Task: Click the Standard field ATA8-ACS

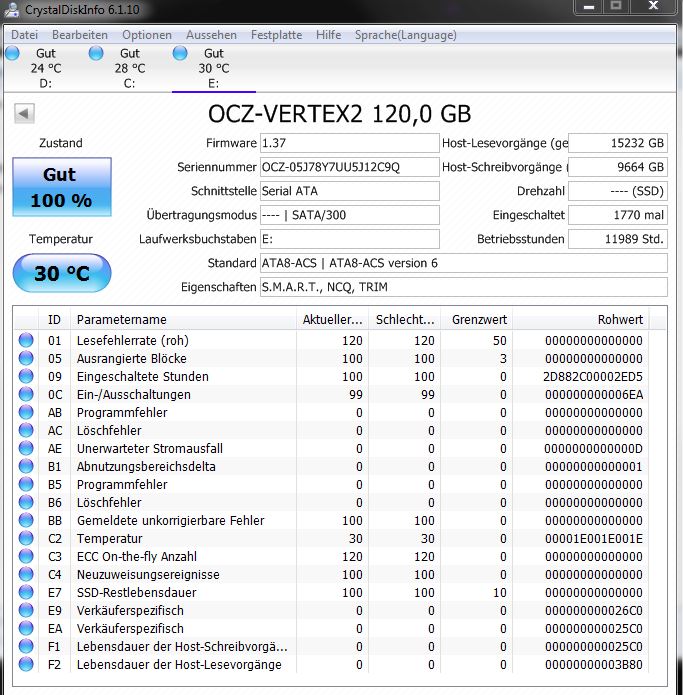Action: (464, 263)
